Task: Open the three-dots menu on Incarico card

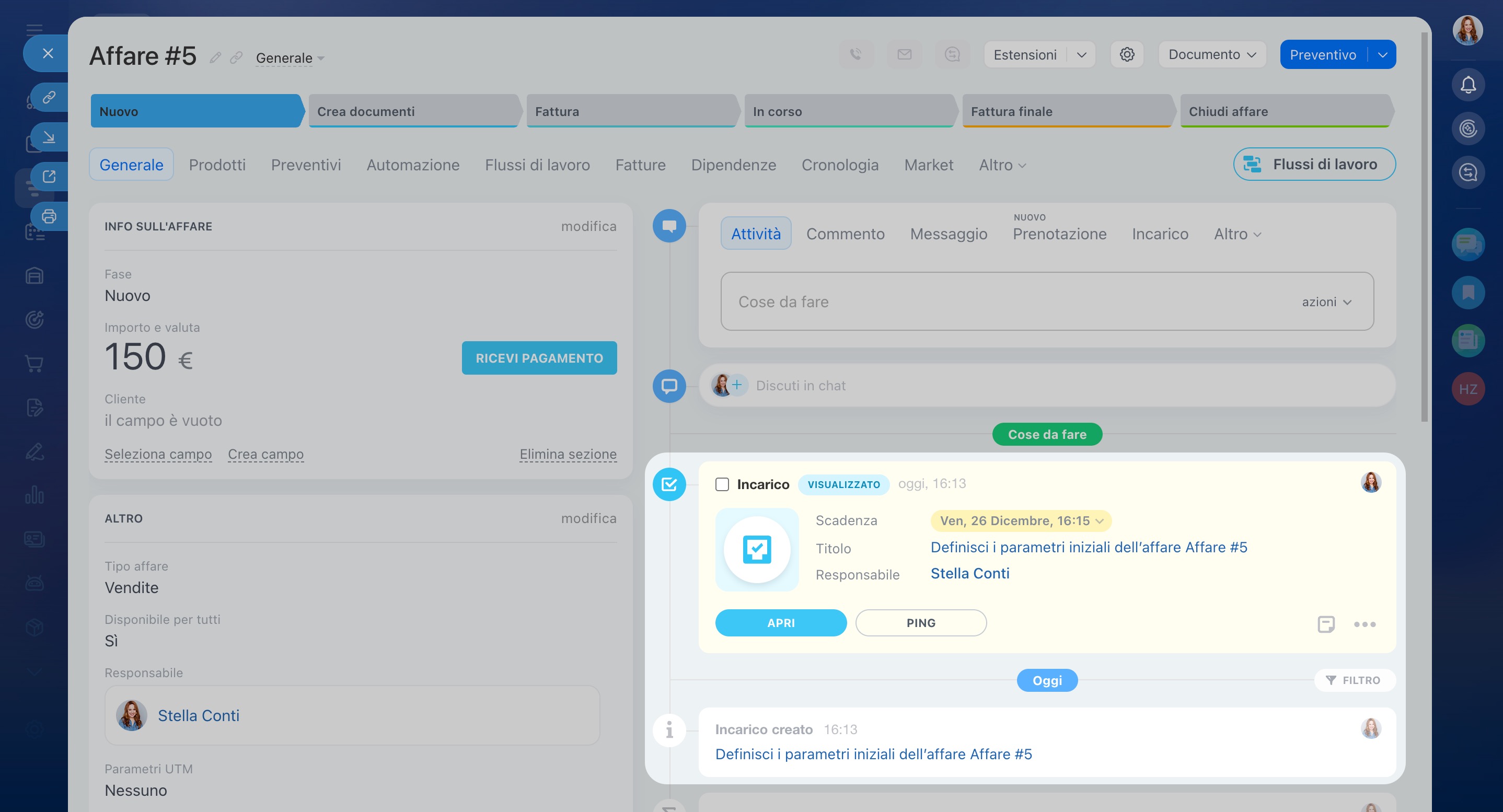Action: 1364,624
